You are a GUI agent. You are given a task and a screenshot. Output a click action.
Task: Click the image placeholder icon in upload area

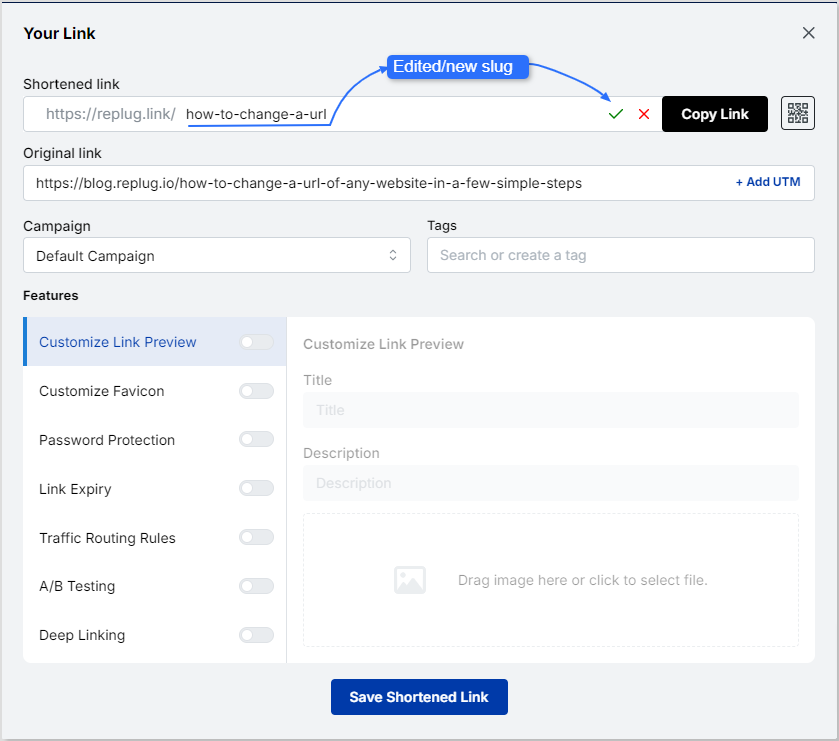[410, 580]
